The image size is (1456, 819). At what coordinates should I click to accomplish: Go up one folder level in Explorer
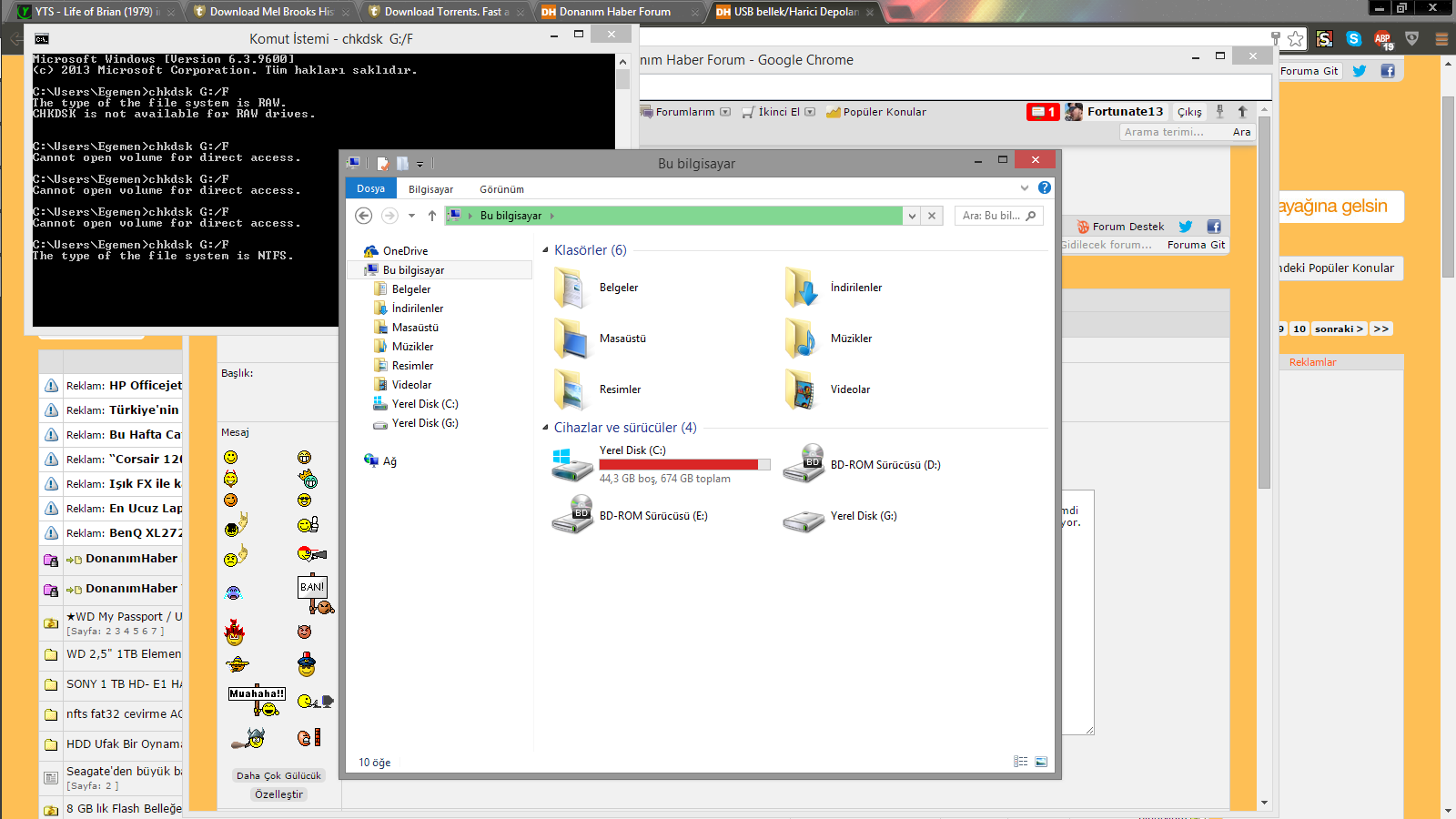(x=432, y=216)
